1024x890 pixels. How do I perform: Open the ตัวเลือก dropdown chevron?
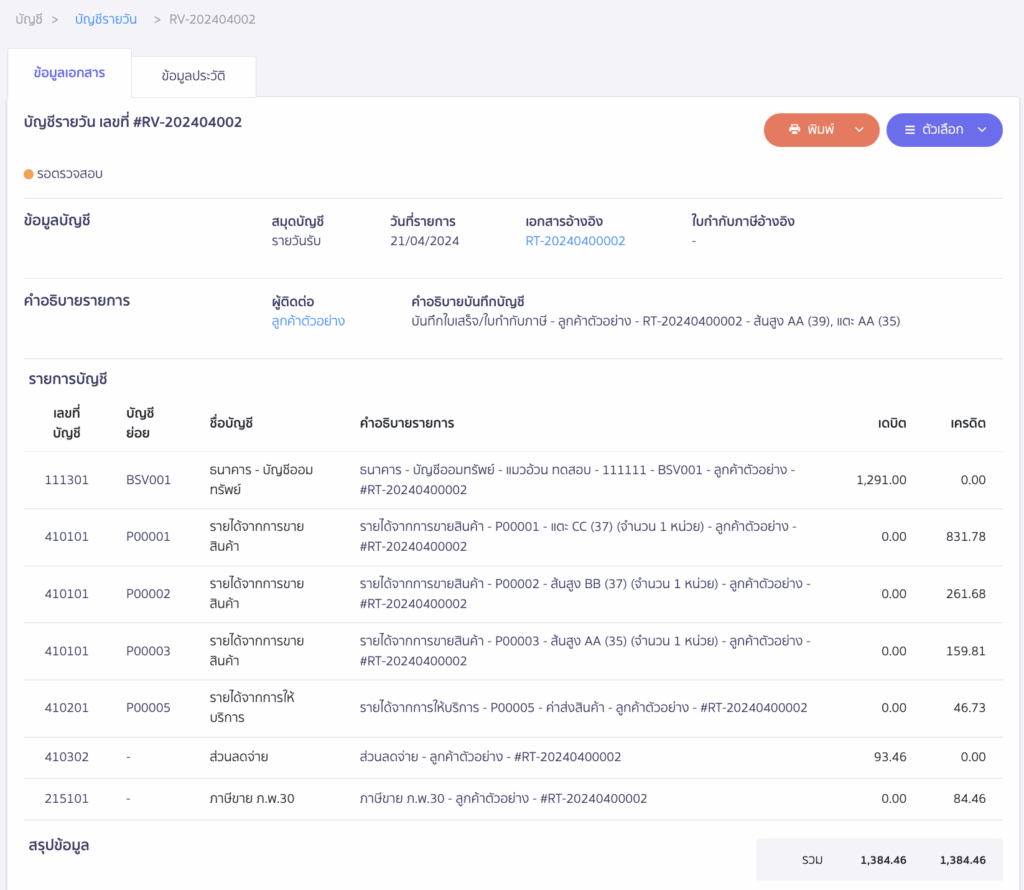point(982,130)
